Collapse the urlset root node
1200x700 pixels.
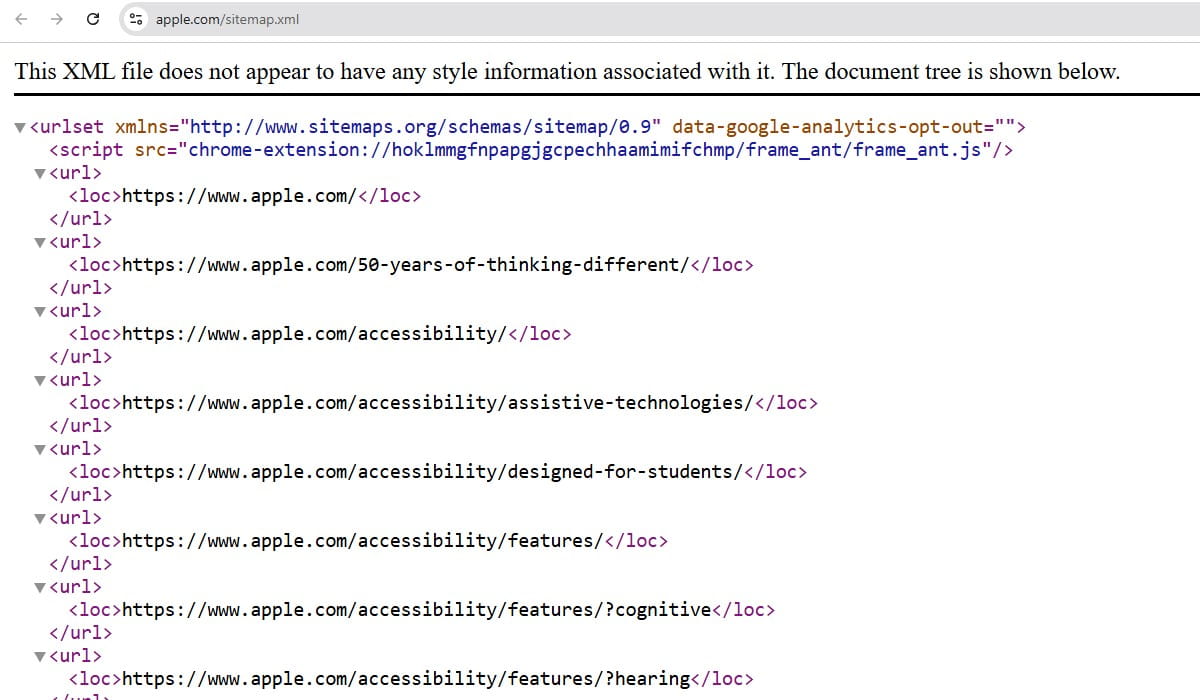click(22, 126)
